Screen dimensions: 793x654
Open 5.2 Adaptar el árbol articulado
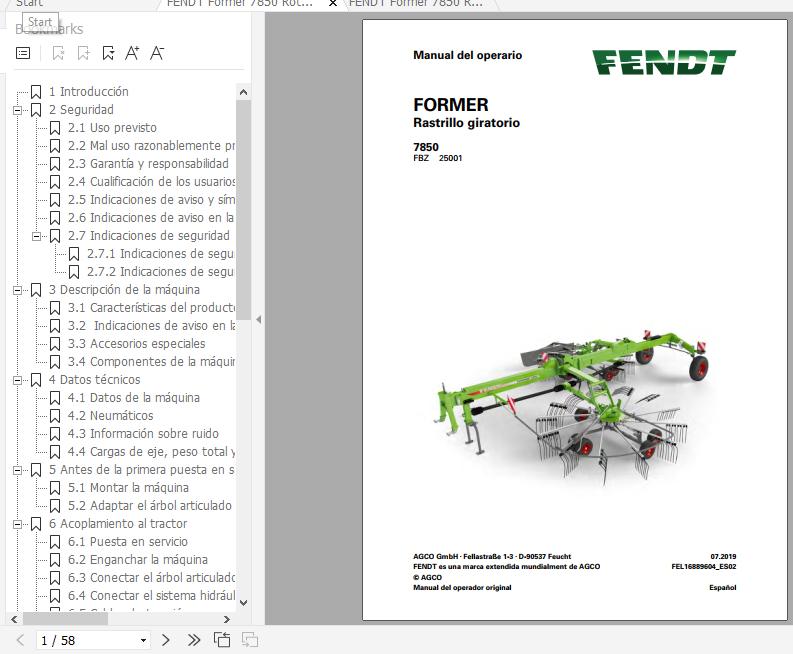click(x=150, y=506)
